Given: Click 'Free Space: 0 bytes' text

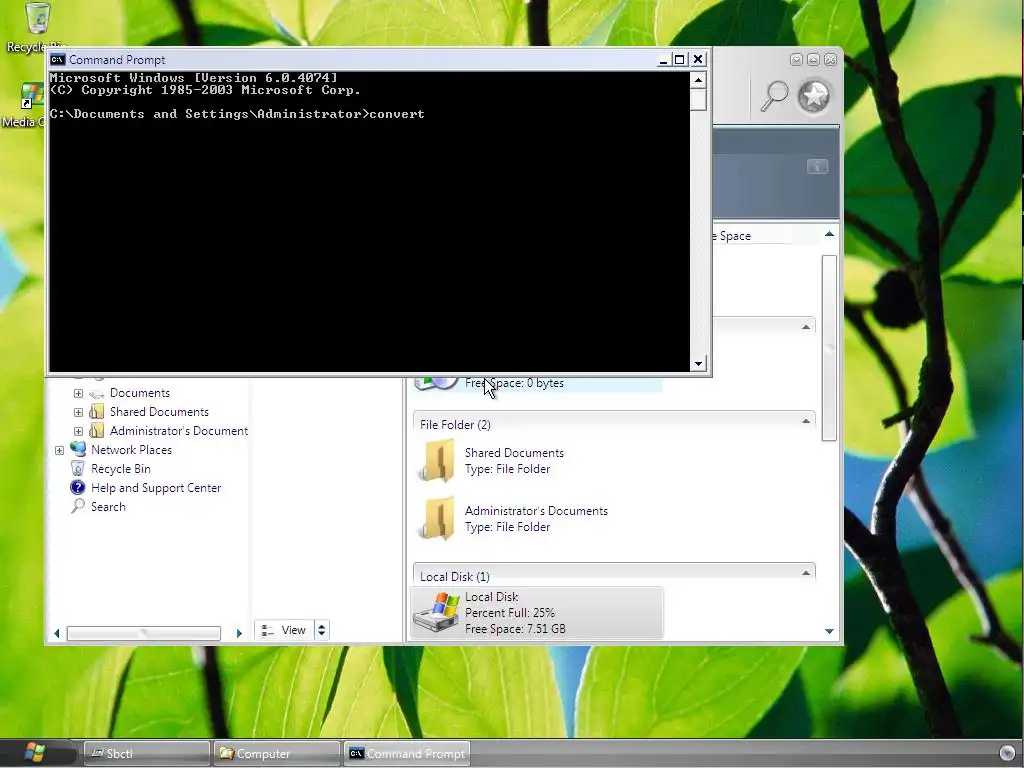Looking at the screenshot, I should (514, 383).
